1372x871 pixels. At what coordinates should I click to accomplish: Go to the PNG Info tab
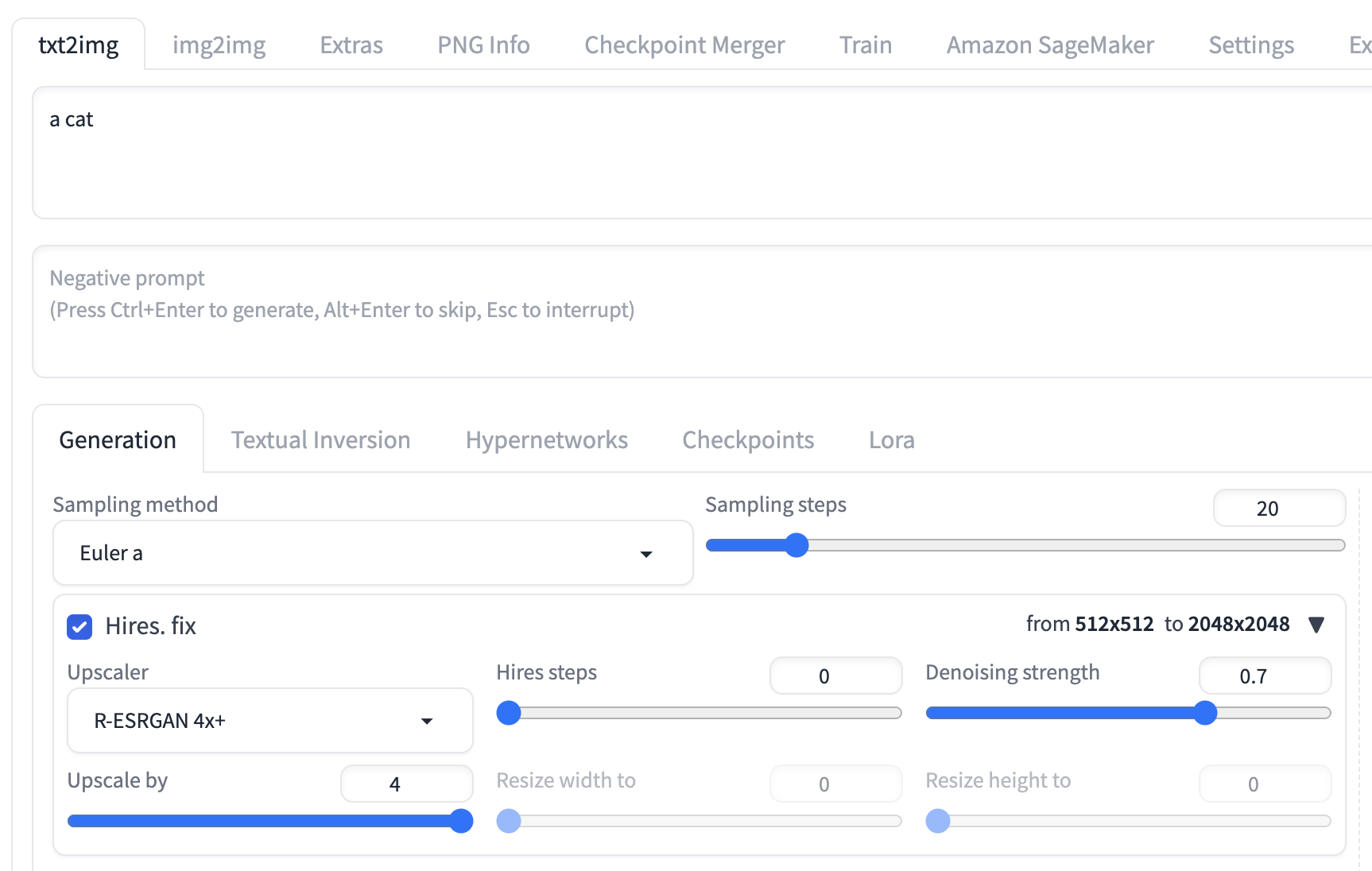[483, 45]
